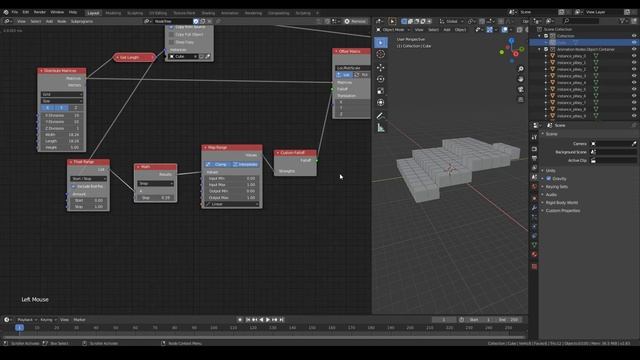Click the outliner filter funnel icon

pyautogui.click(x=622, y=21)
